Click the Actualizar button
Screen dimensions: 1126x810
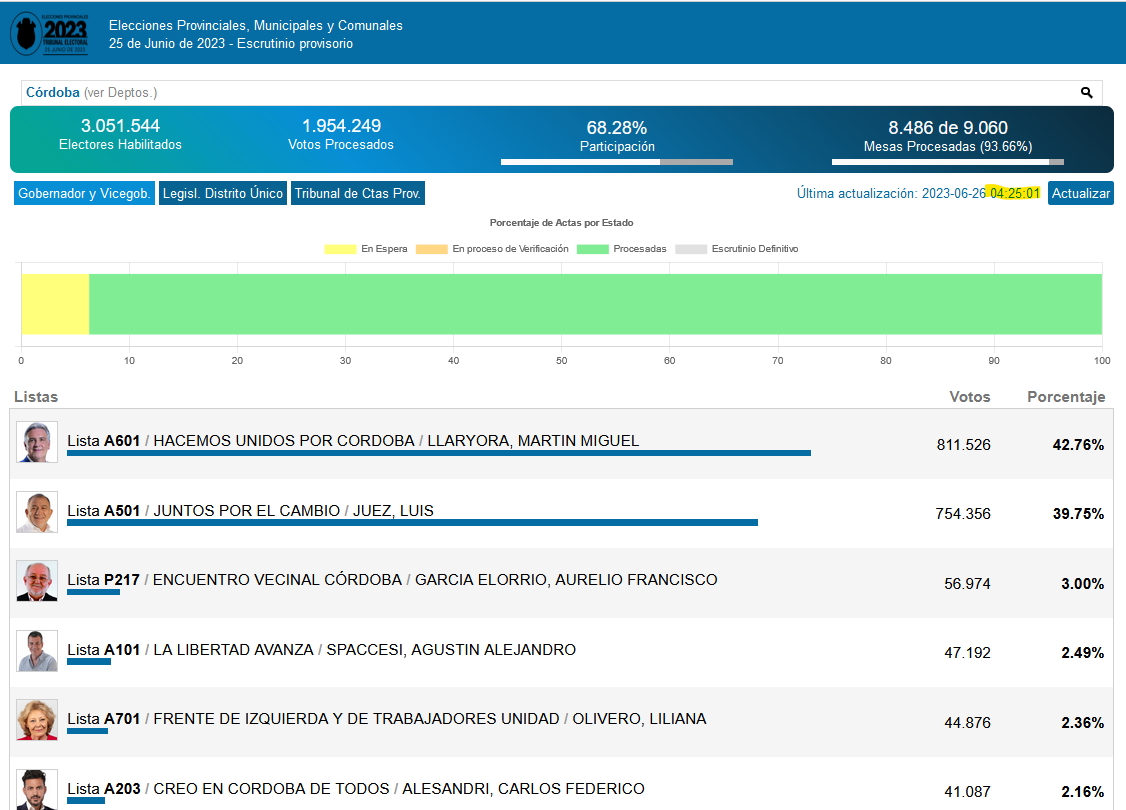pyautogui.click(x=1080, y=193)
